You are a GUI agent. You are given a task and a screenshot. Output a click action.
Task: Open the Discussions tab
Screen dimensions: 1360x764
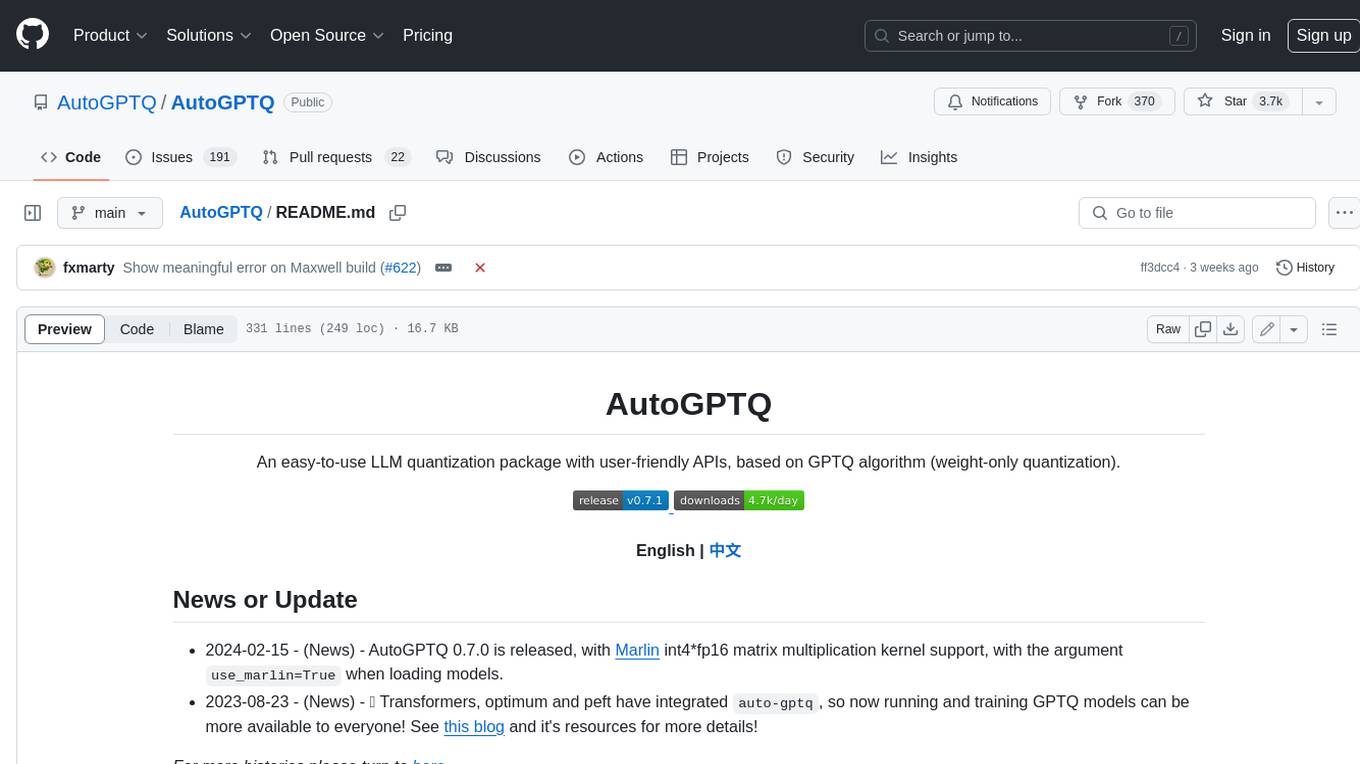(489, 157)
